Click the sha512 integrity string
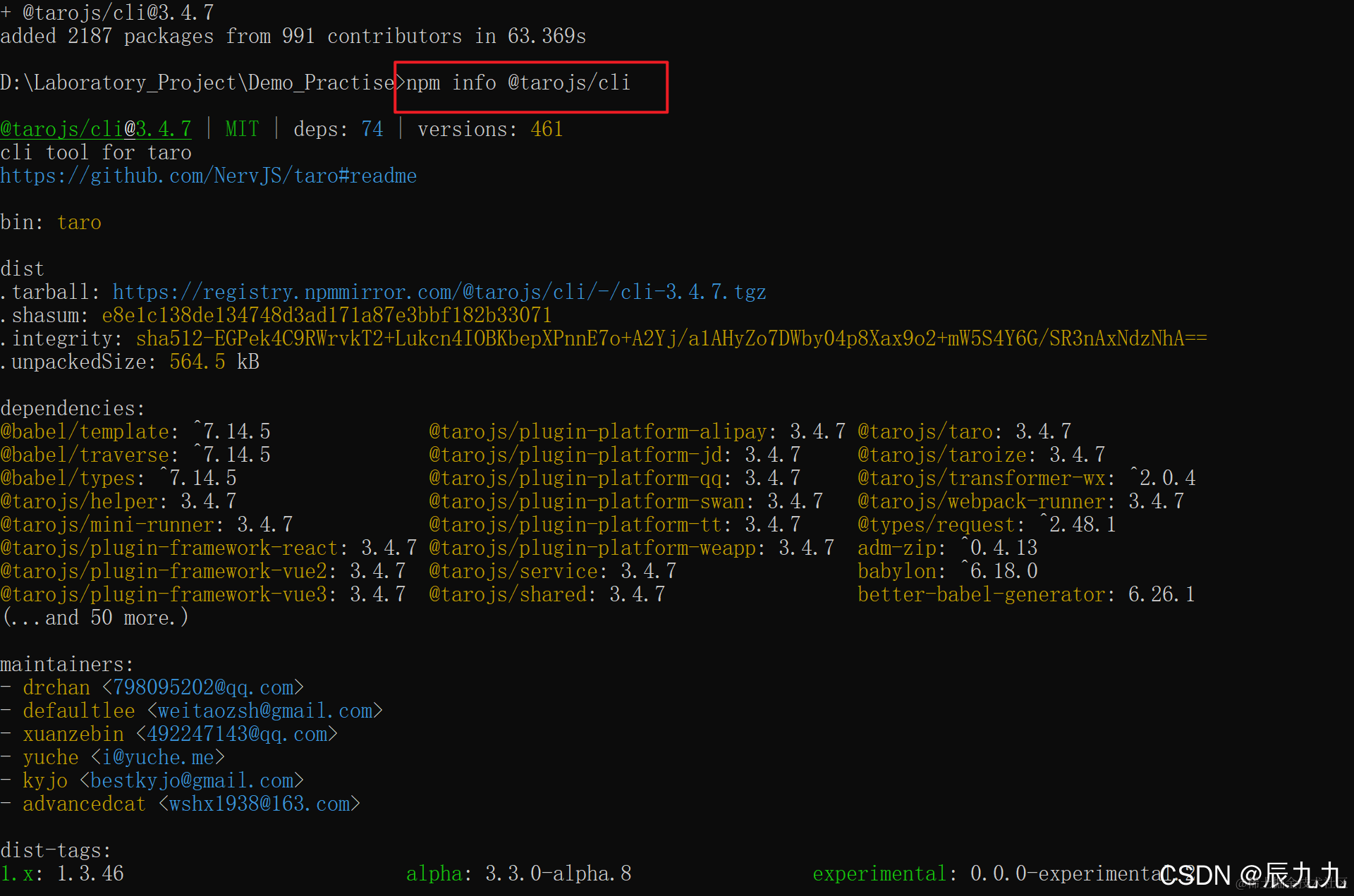 click(671, 338)
